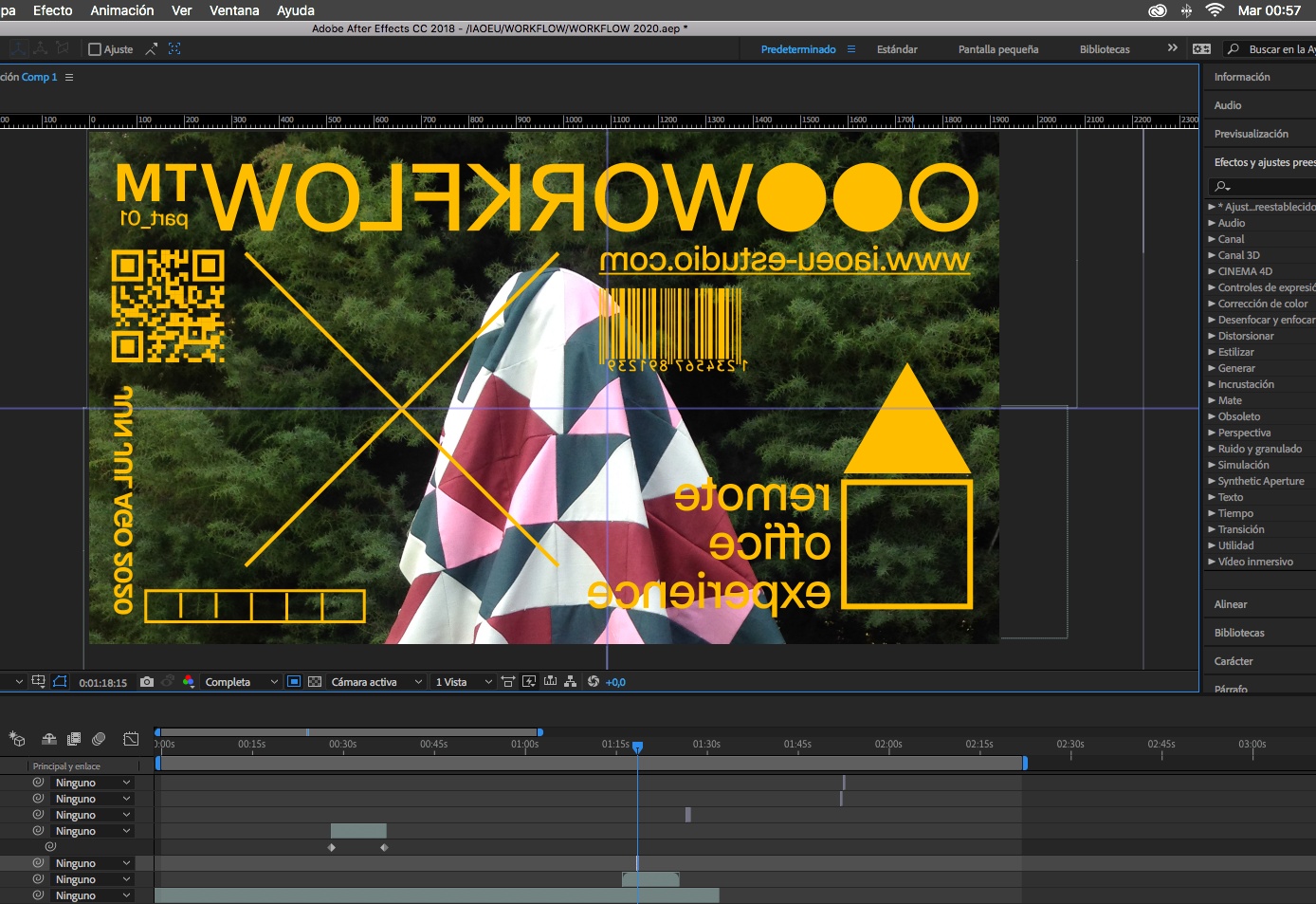
Task: Open the Audio panel header
Action: [x=1228, y=105]
